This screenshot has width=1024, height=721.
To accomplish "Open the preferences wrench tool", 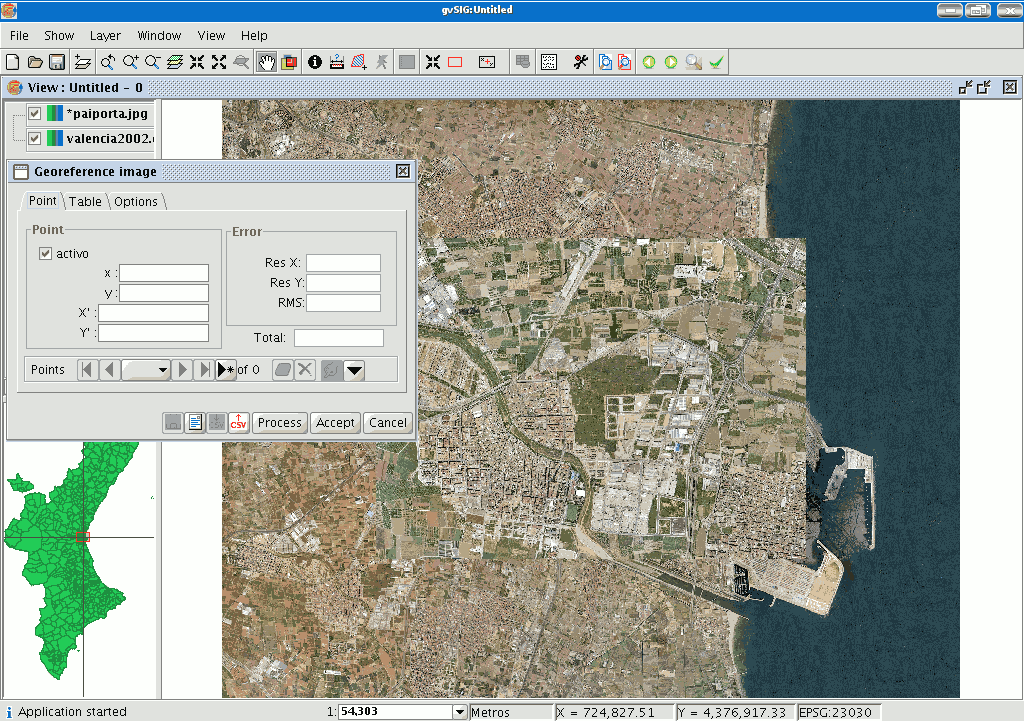I will point(581,62).
